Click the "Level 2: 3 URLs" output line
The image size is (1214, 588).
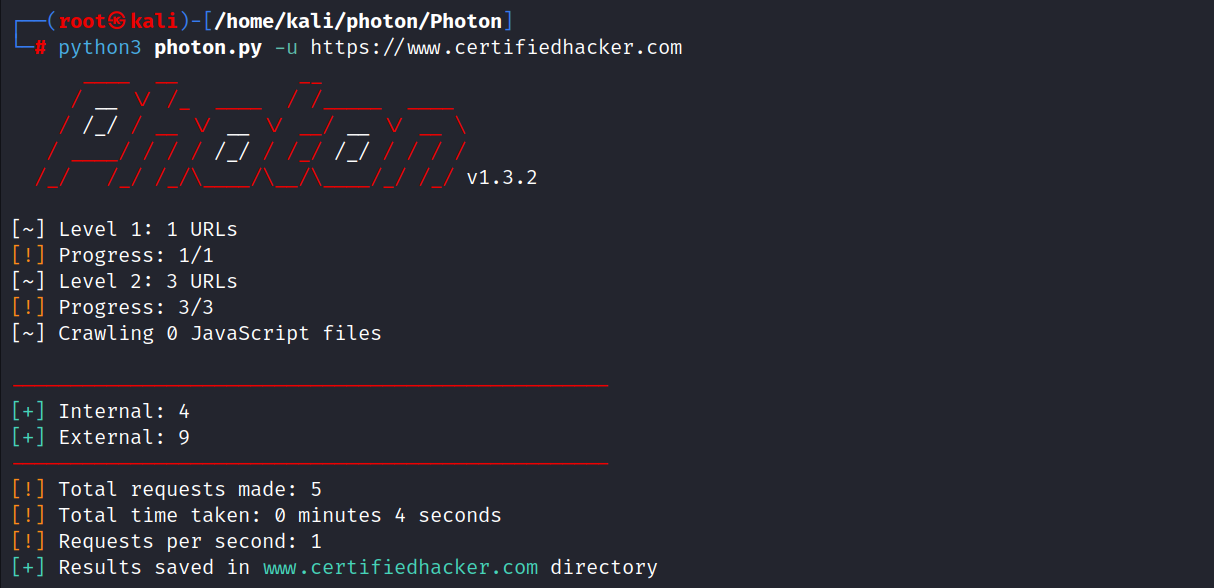click(148, 281)
